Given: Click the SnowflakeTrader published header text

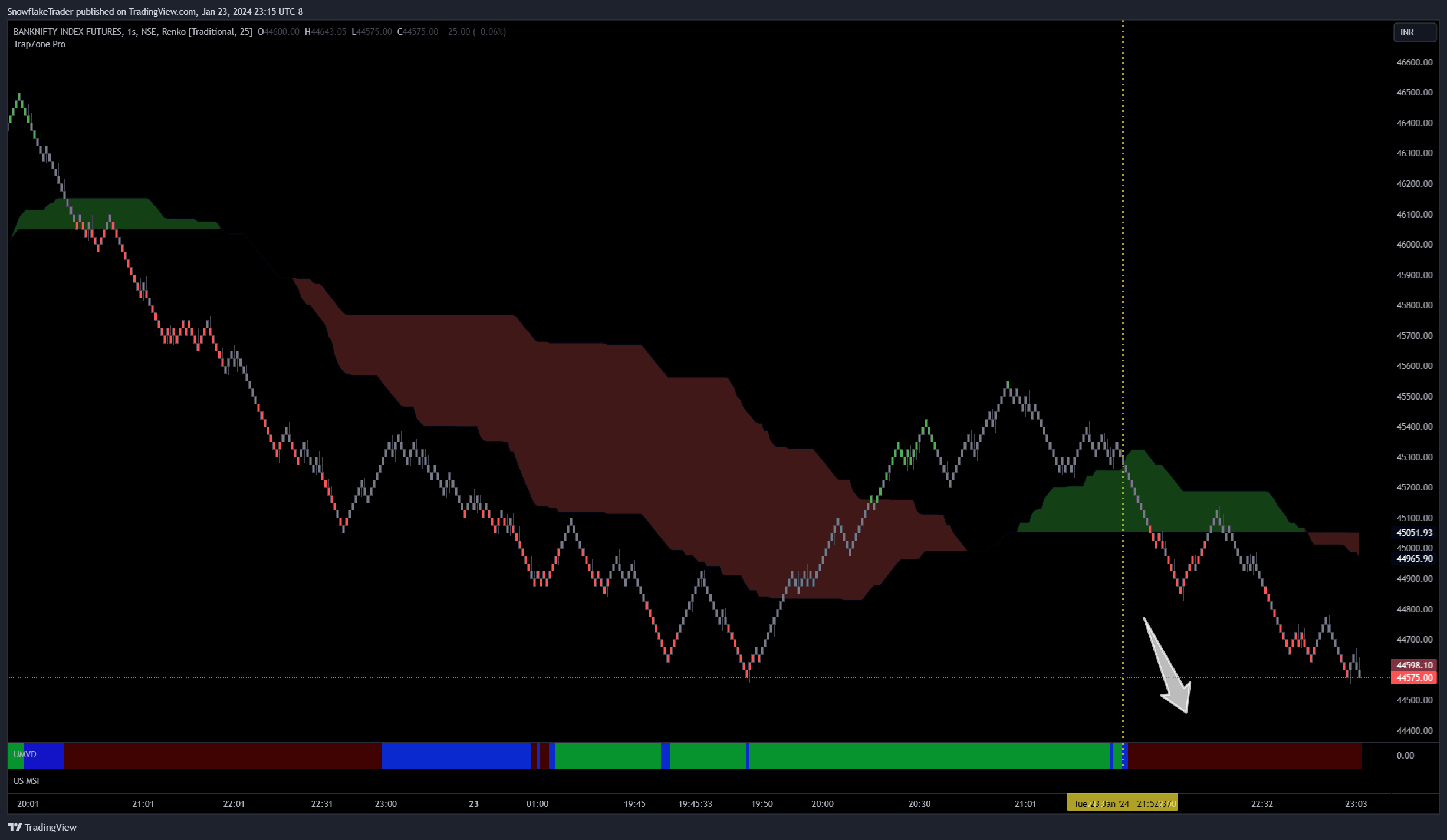Looking at the screenshot, I should click(155, 12).
